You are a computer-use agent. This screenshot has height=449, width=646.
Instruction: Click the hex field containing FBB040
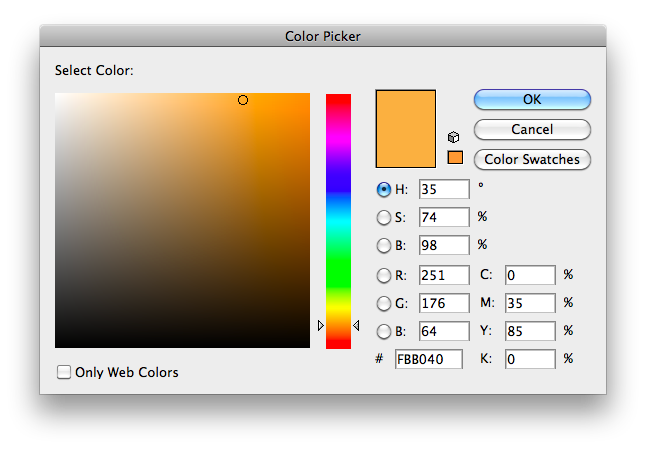(x=428, y=359)
